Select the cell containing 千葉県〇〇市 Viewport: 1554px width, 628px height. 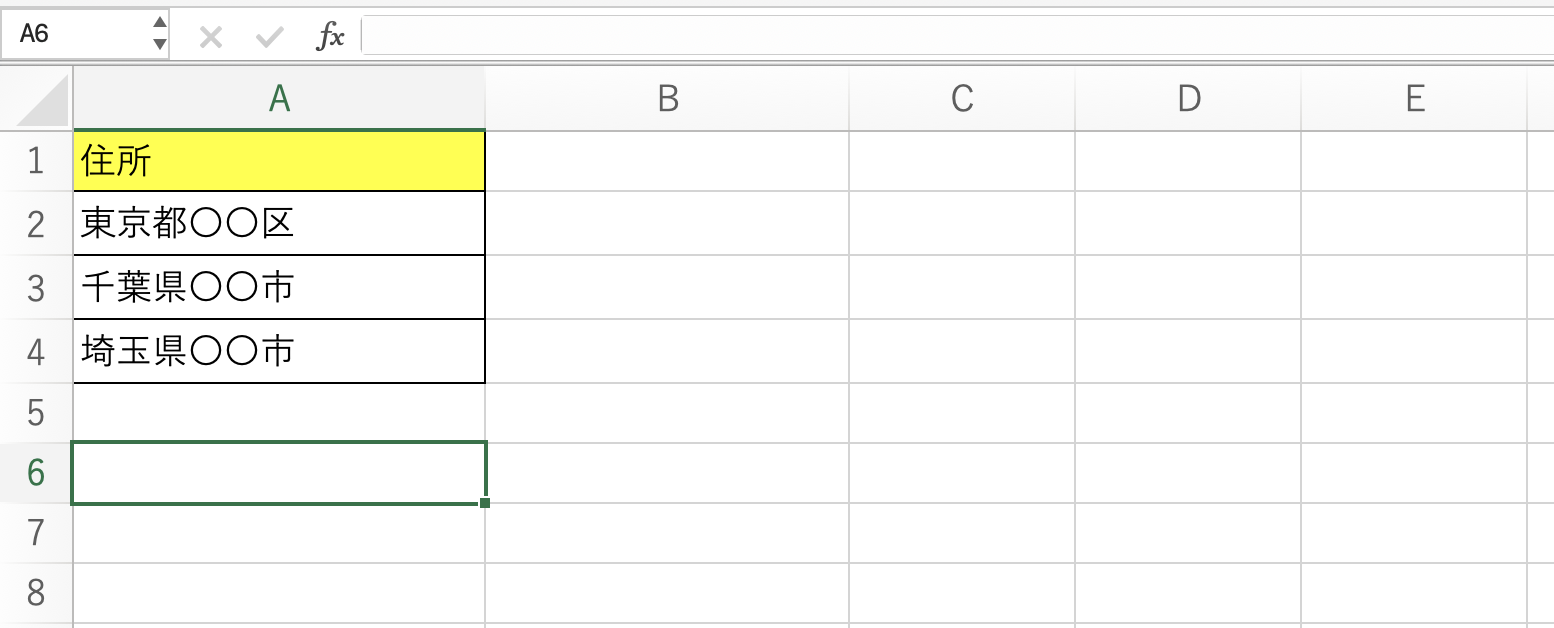point(279,288)
